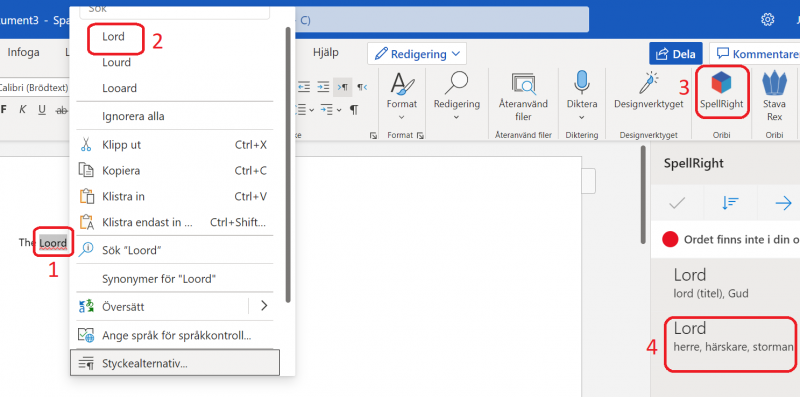
Task: Open the Redigering mode dropdown beside Hjälp
Action: [x=417, y=54]
